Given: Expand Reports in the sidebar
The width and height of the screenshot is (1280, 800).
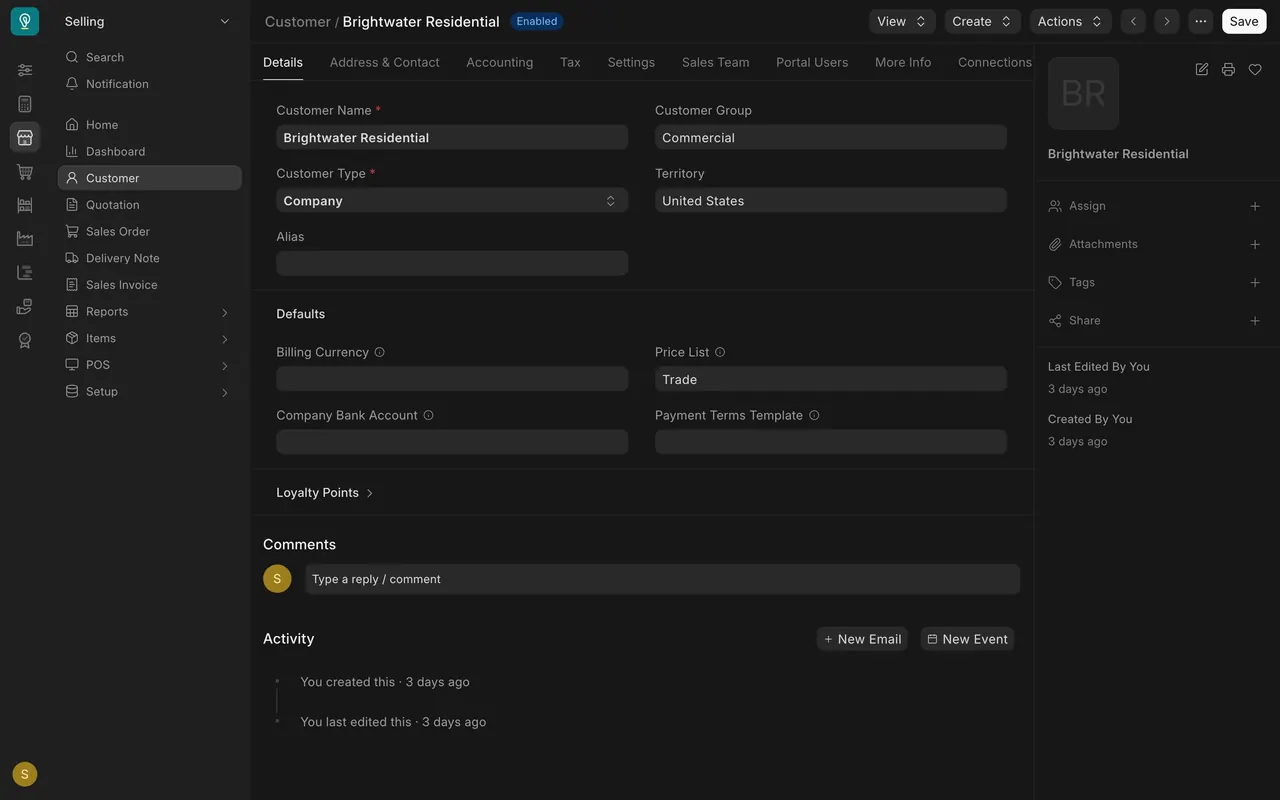Looking at the screenshot, I should [x=150, y=312].
